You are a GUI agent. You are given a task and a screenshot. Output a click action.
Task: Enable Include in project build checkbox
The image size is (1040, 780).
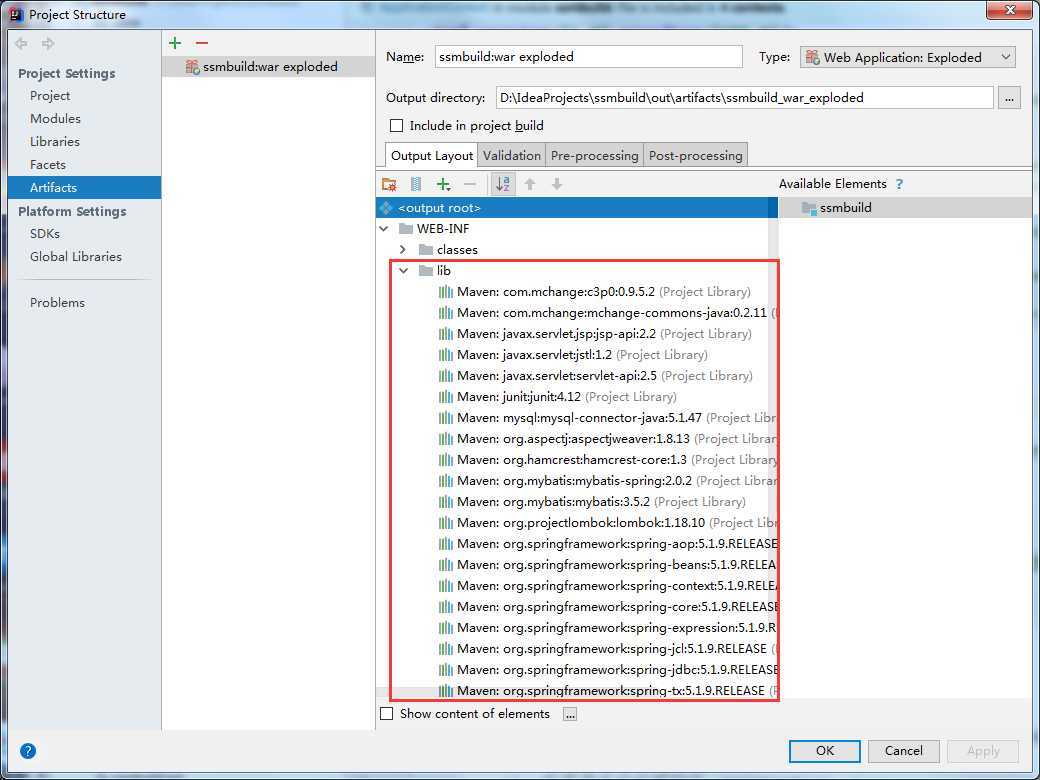tap(397, 125)
